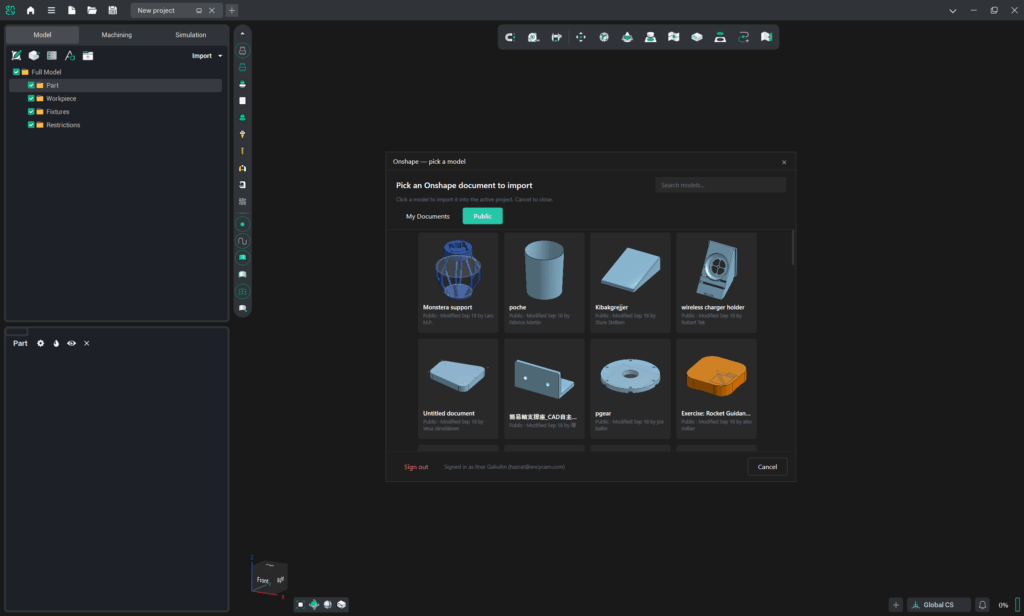Viewport: 1024px width, 616px height.
Task: Click the Onshape dialog vertical scrollbar
Action: (x=793, y=247)
